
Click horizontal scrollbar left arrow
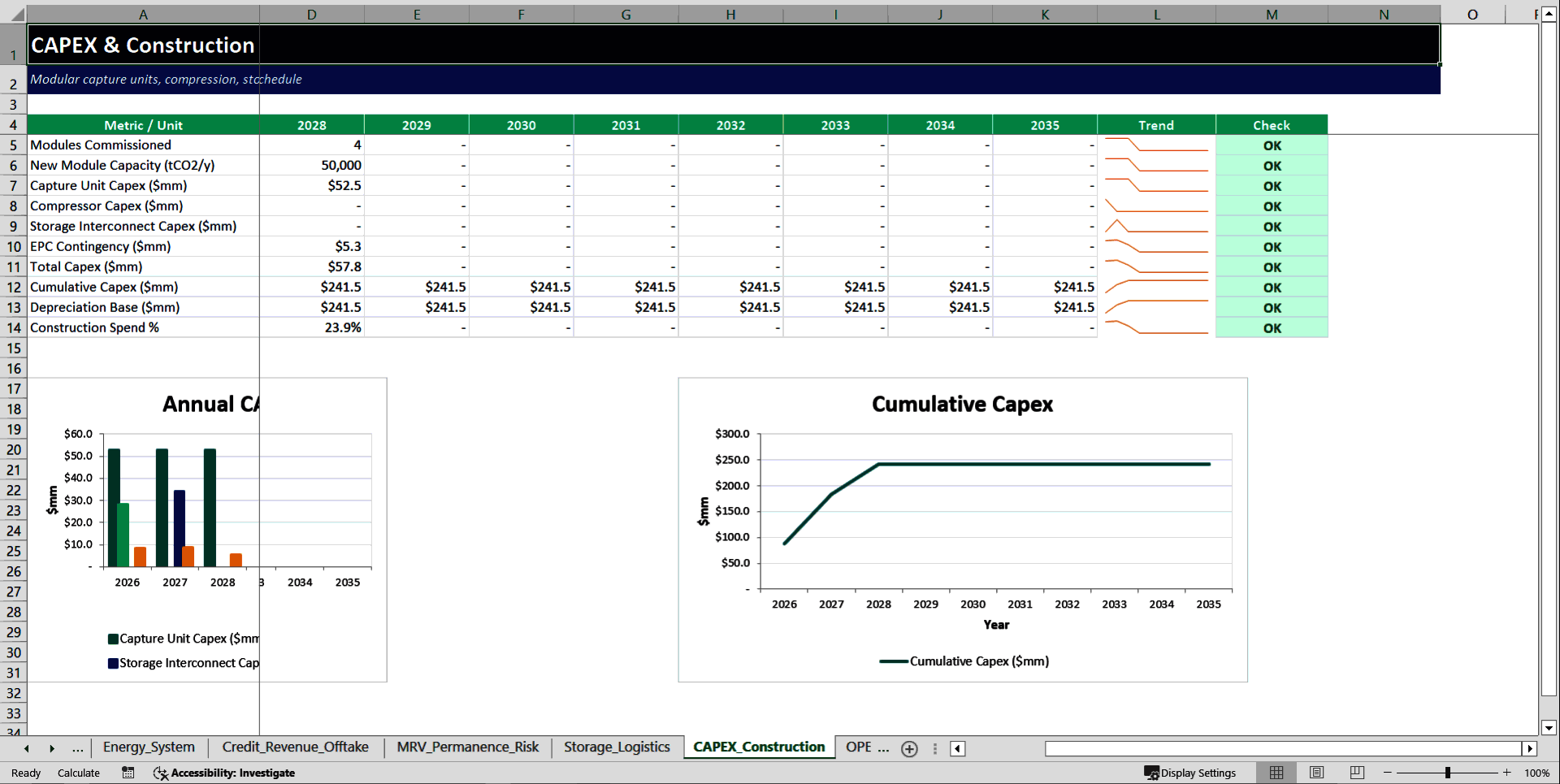point(958,749)
